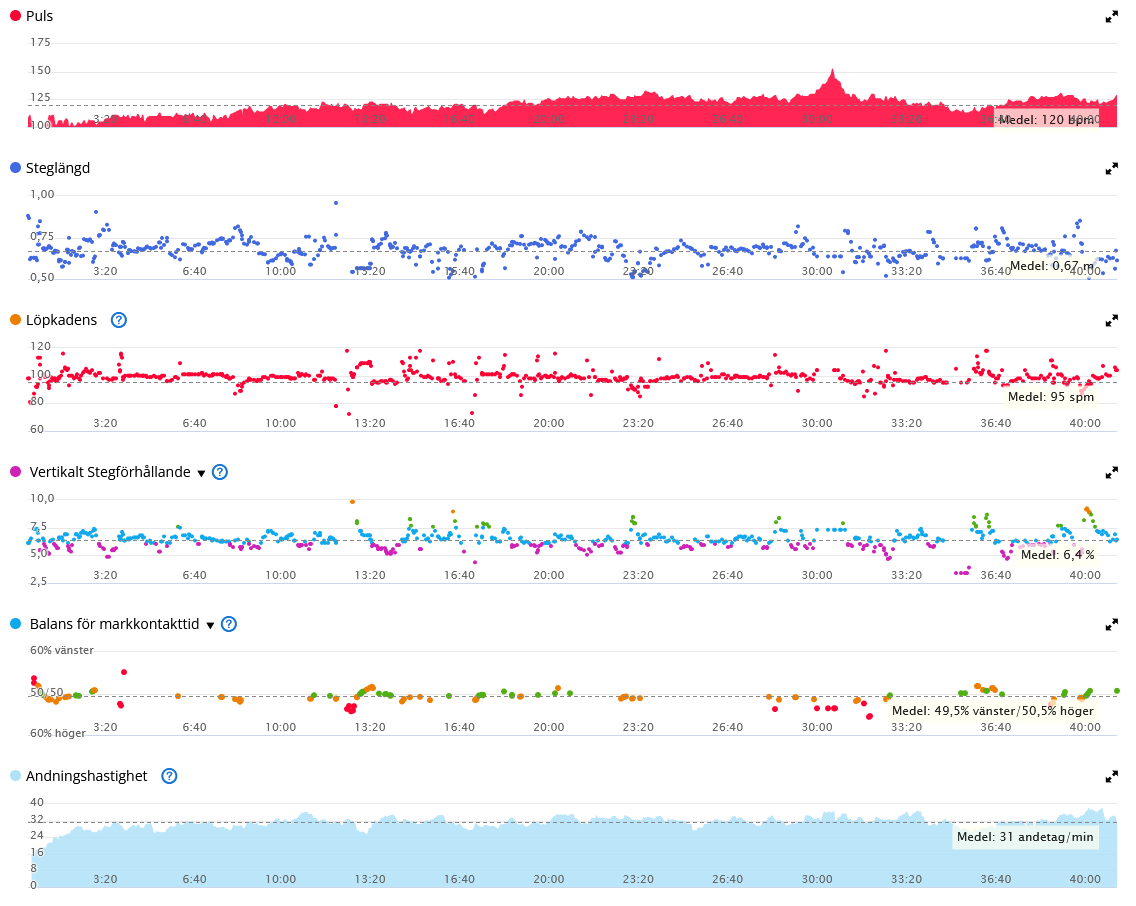Click 26:40 on the Steglängd time axis
1136x906 pixels.
tap(727, 271)
